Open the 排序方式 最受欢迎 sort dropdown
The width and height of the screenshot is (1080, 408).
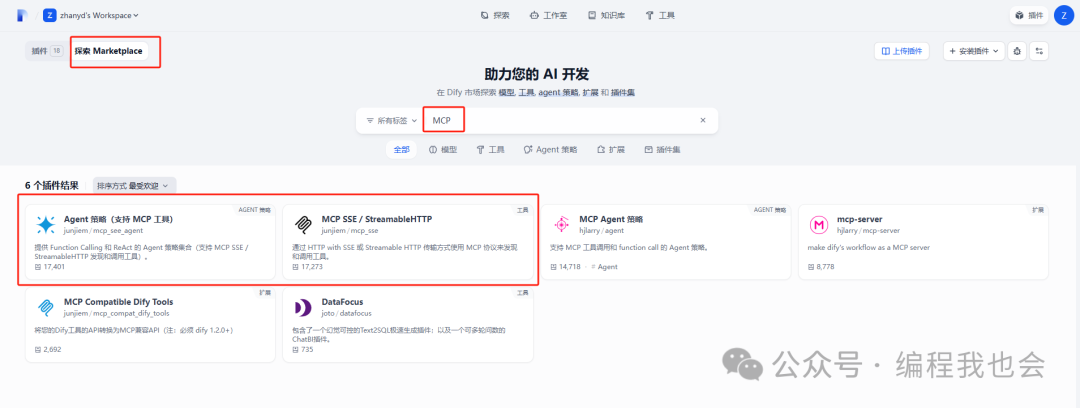pos(134,185)
